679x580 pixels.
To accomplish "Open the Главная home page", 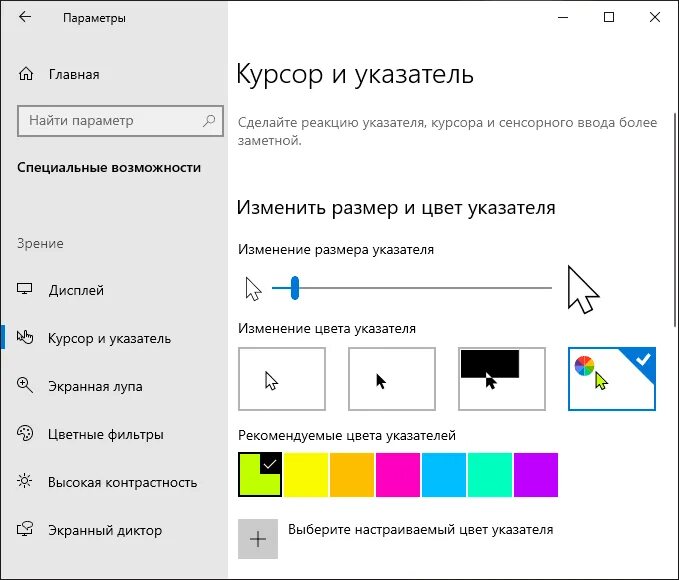I will [114, 75].
